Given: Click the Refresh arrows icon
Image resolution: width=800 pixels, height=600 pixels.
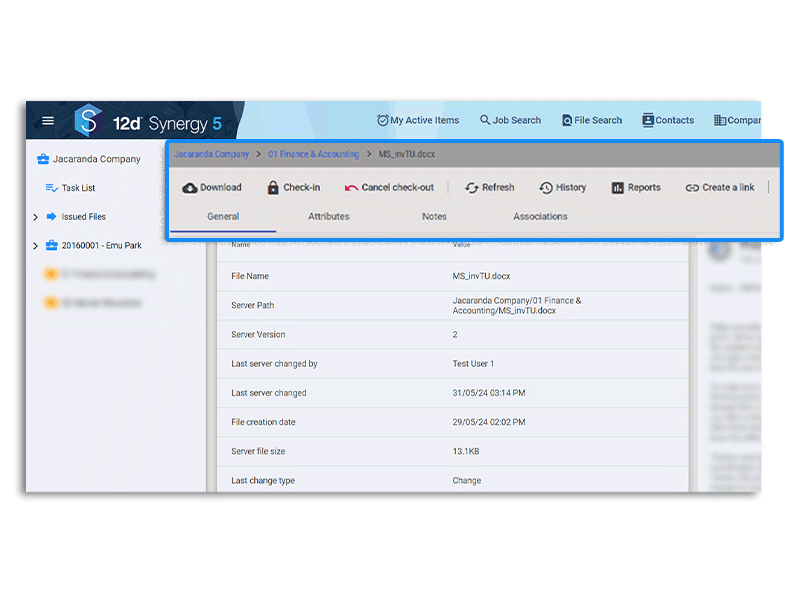Looking at the screenshot, I should pyautogui.click(x=472, y=188).
